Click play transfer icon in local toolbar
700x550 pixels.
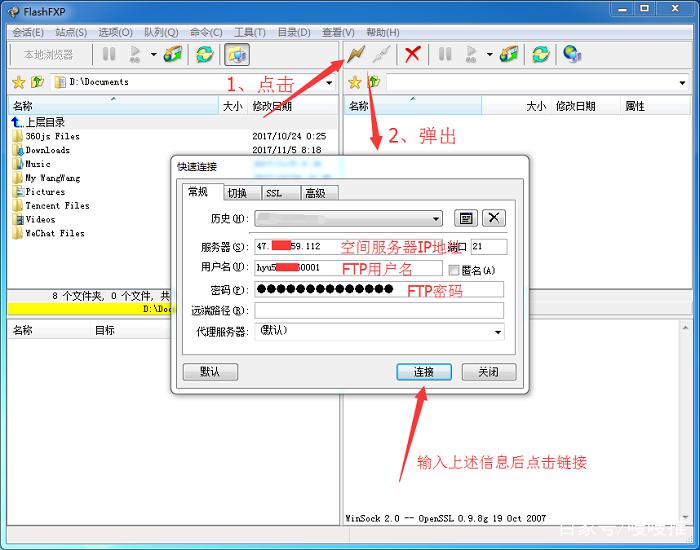pyautogui.click(x=134, y=54)
